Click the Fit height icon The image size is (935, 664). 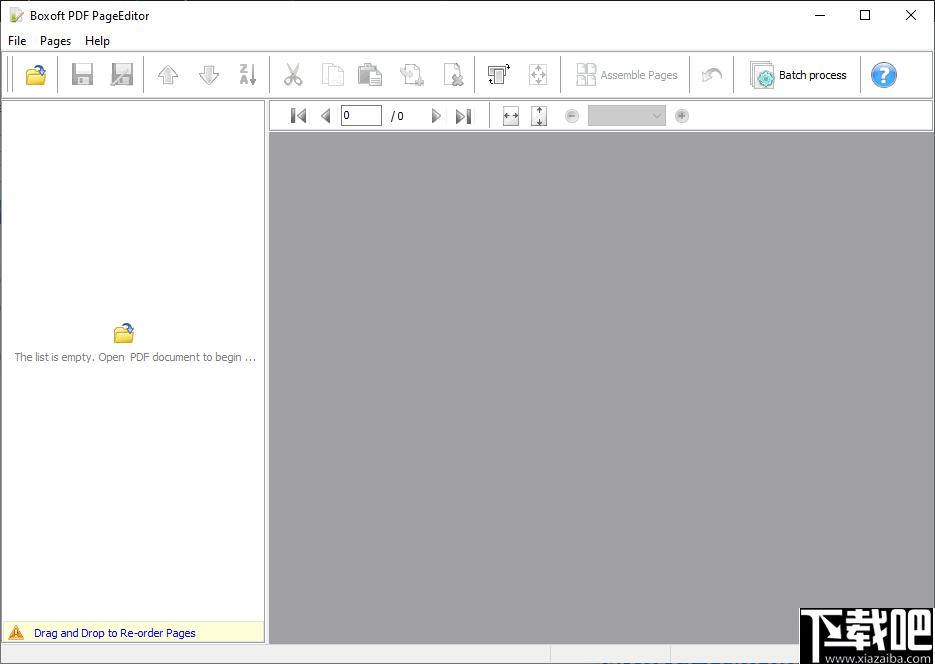point(539,116)
